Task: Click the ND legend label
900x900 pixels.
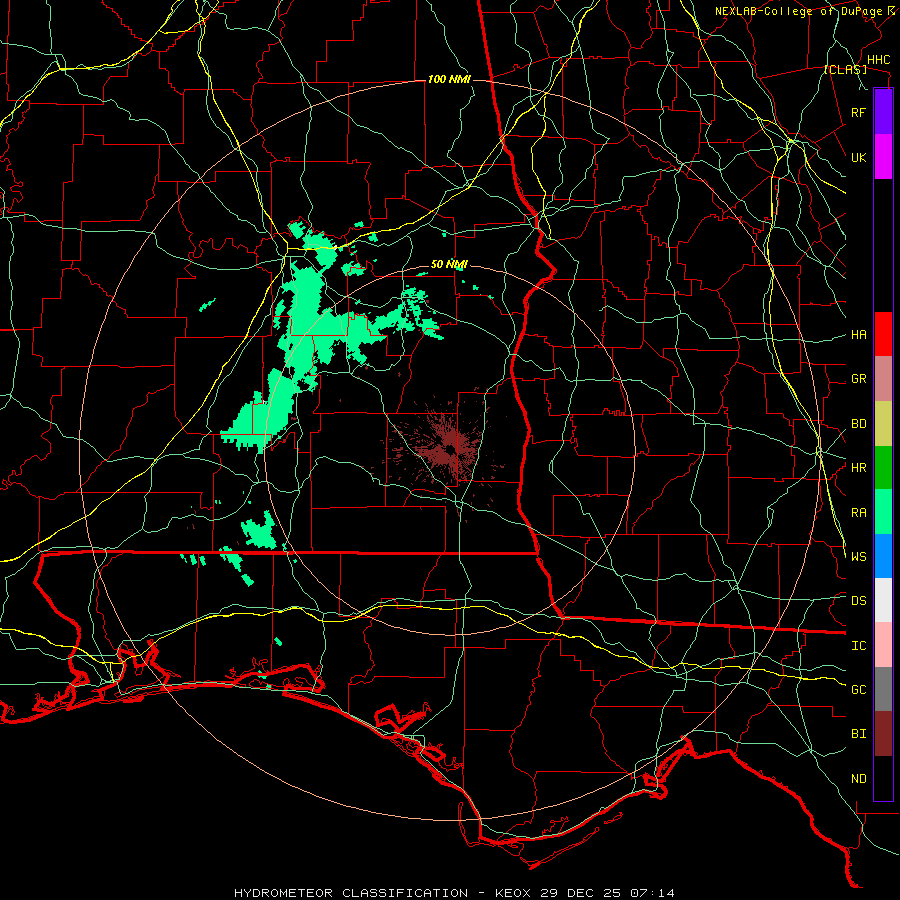Action: 858,779
